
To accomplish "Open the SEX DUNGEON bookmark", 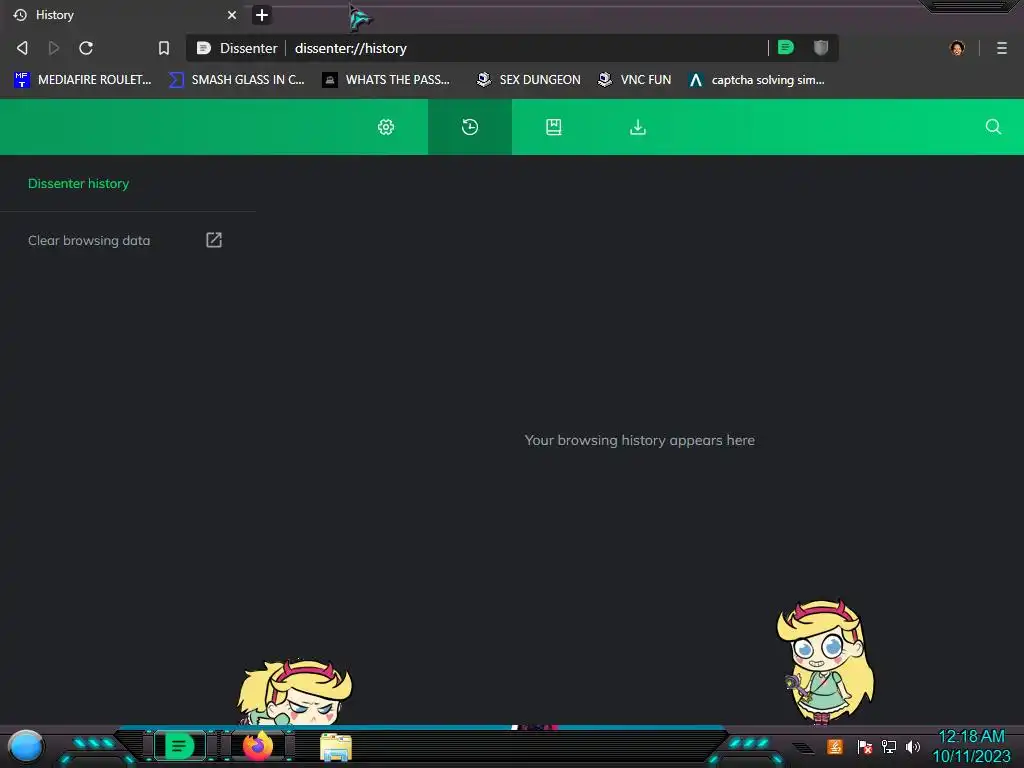I will 528,80.
